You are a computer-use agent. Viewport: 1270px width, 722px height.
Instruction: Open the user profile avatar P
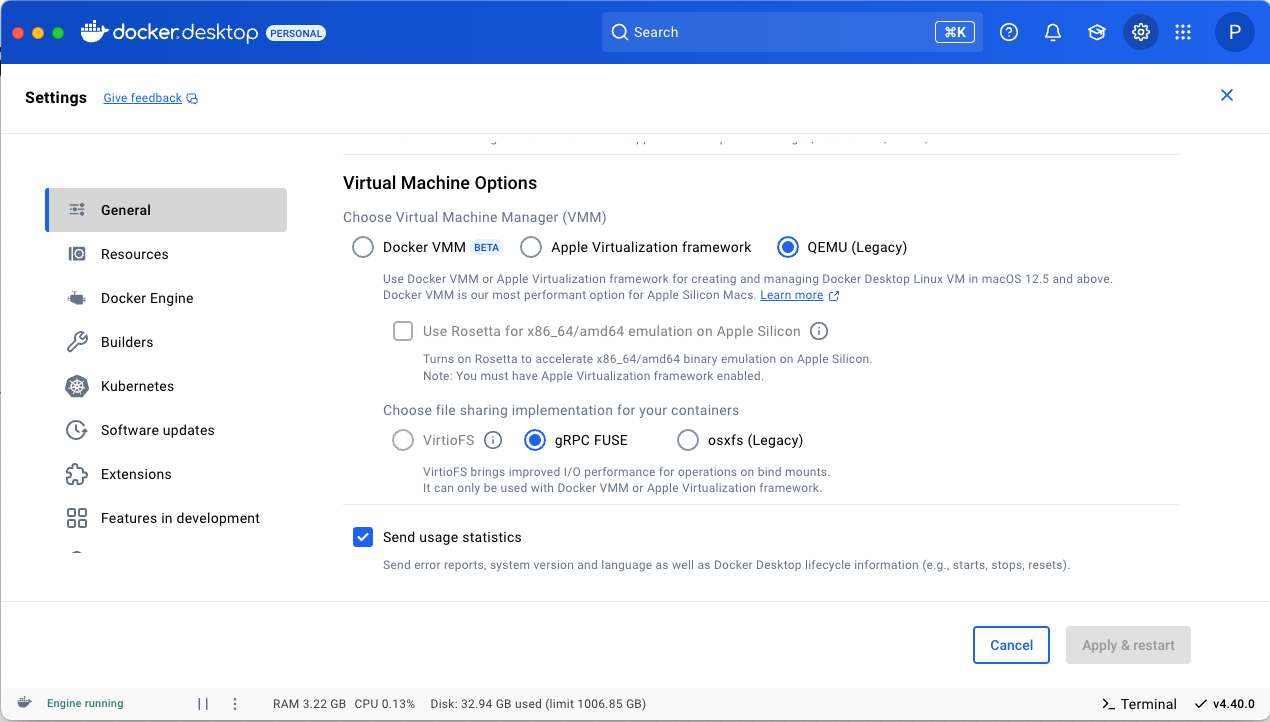click(1235, 32)
